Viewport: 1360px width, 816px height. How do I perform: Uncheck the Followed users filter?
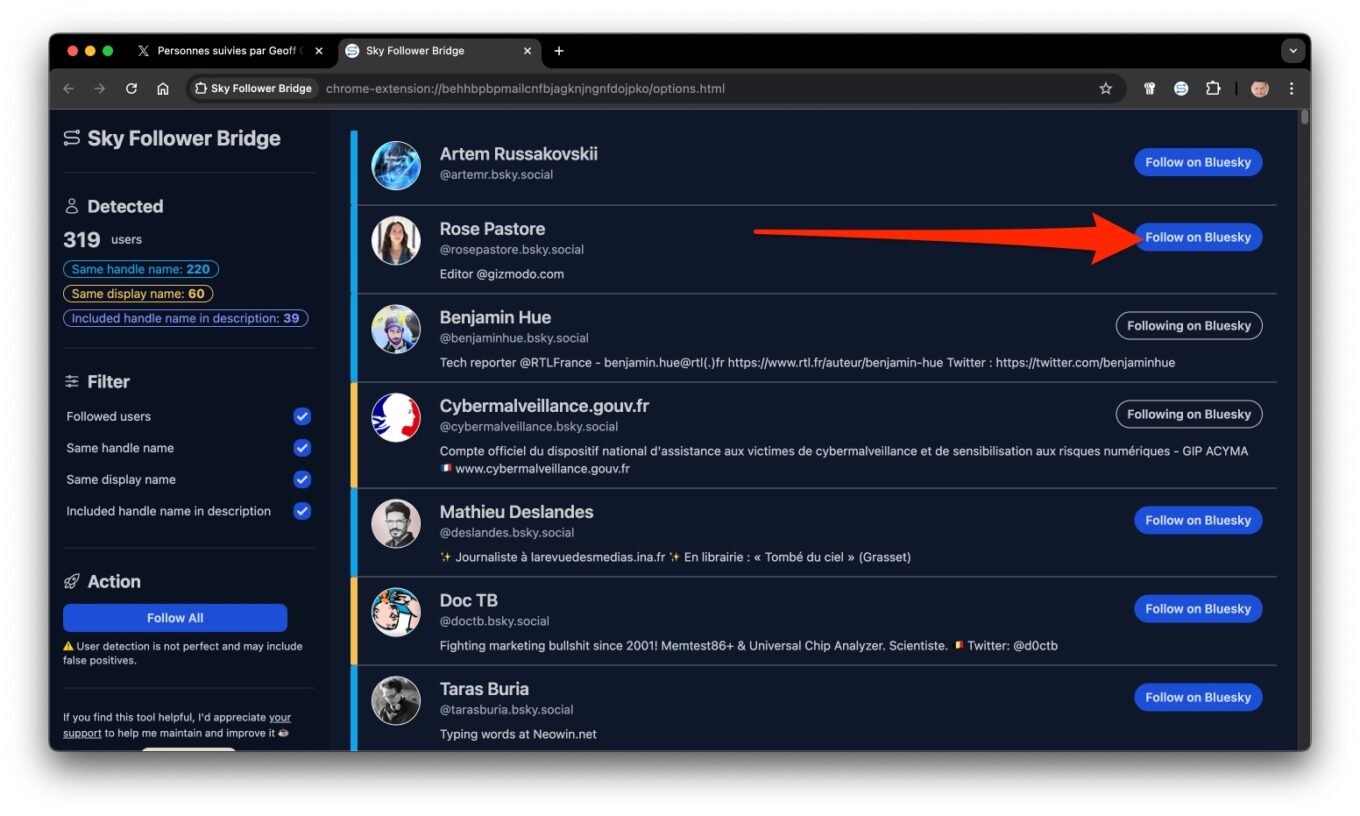tap(302, 416)
